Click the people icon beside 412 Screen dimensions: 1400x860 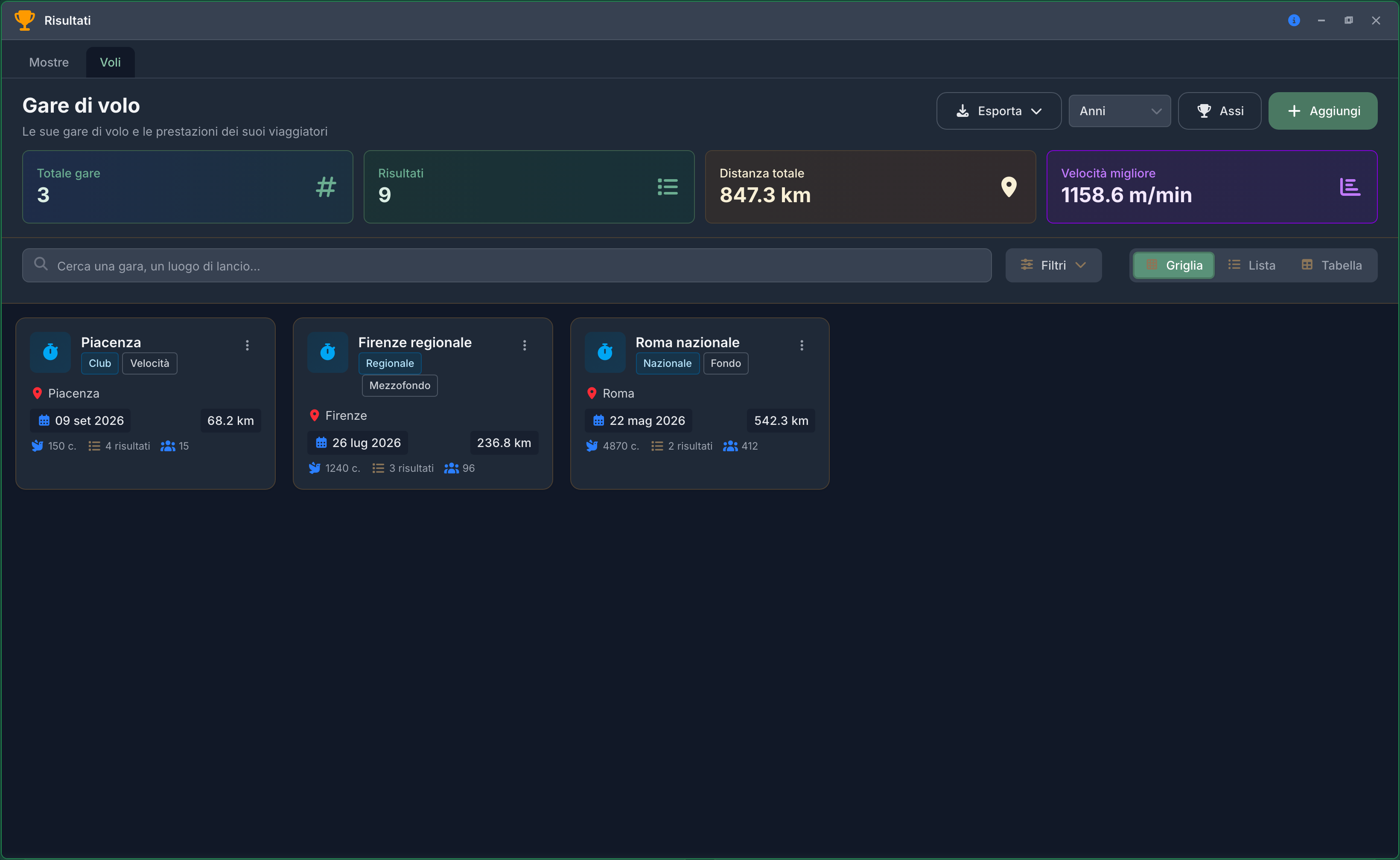pyautogui.click(x=730, y=446)
